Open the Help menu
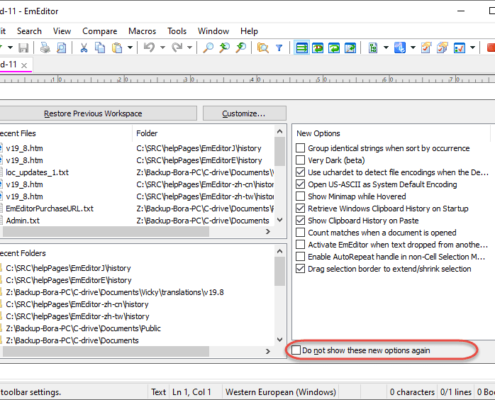 click(x=249, y=31)
